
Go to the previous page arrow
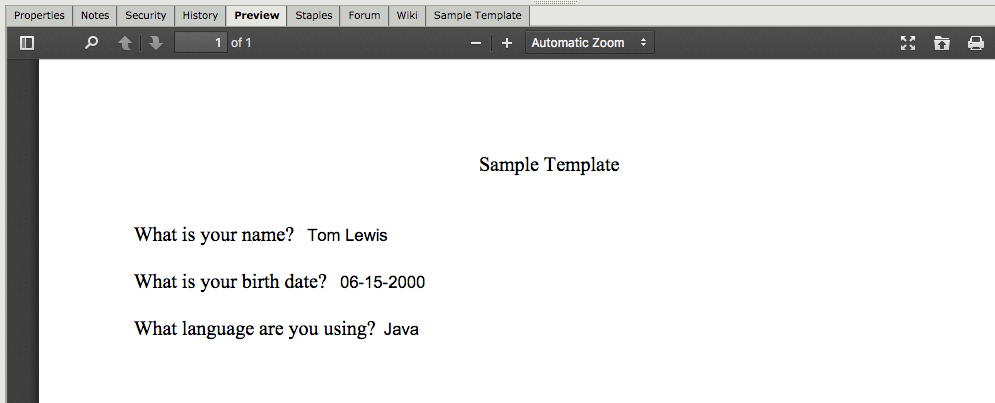(x=125, y=43)
